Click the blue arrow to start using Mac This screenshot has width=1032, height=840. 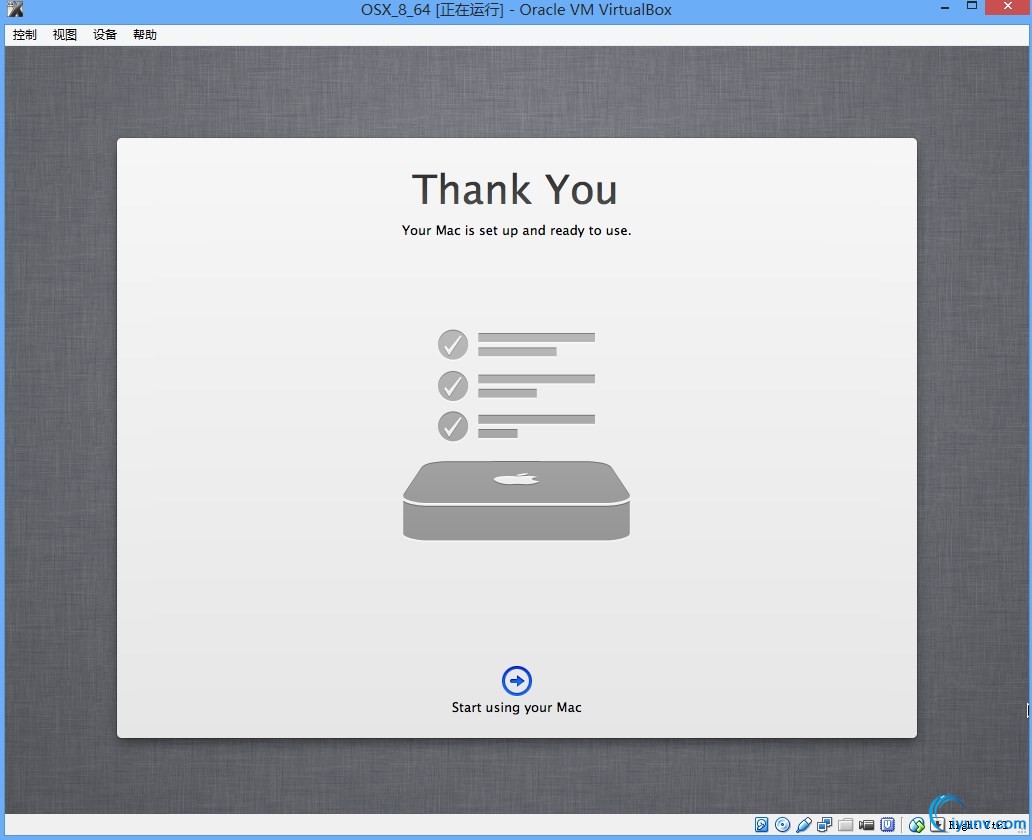517,681
